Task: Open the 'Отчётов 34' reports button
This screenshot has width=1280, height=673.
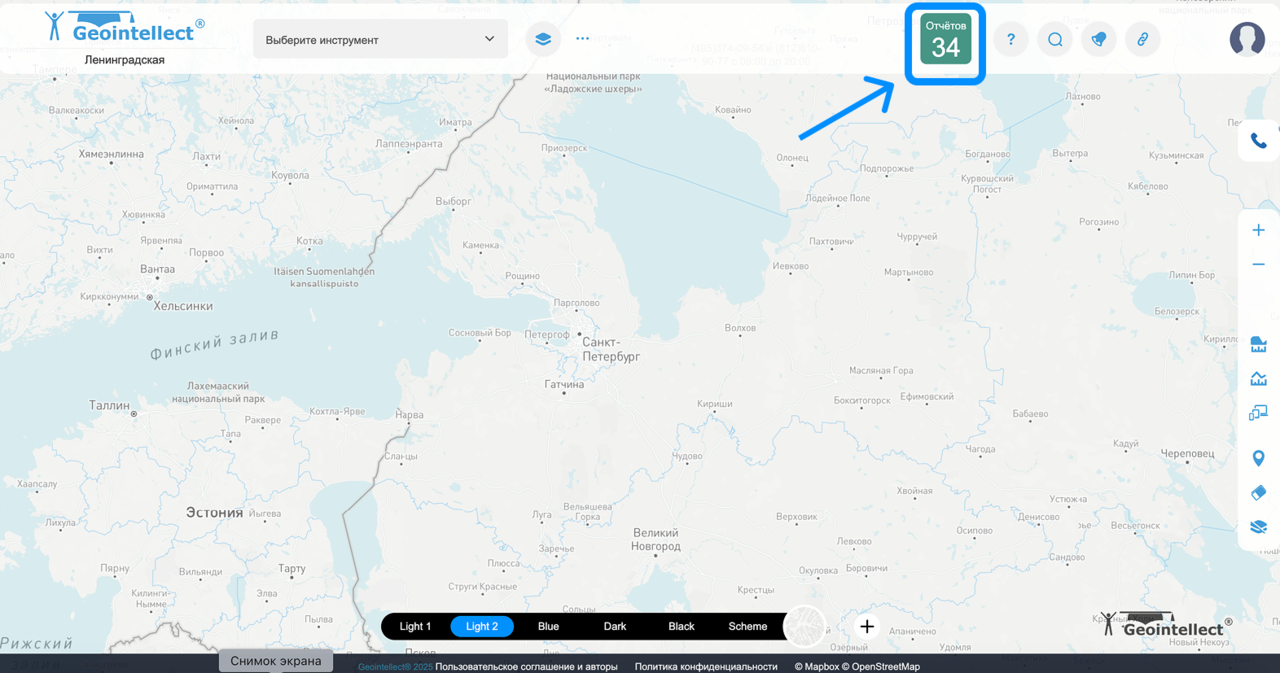Action: 945,40
